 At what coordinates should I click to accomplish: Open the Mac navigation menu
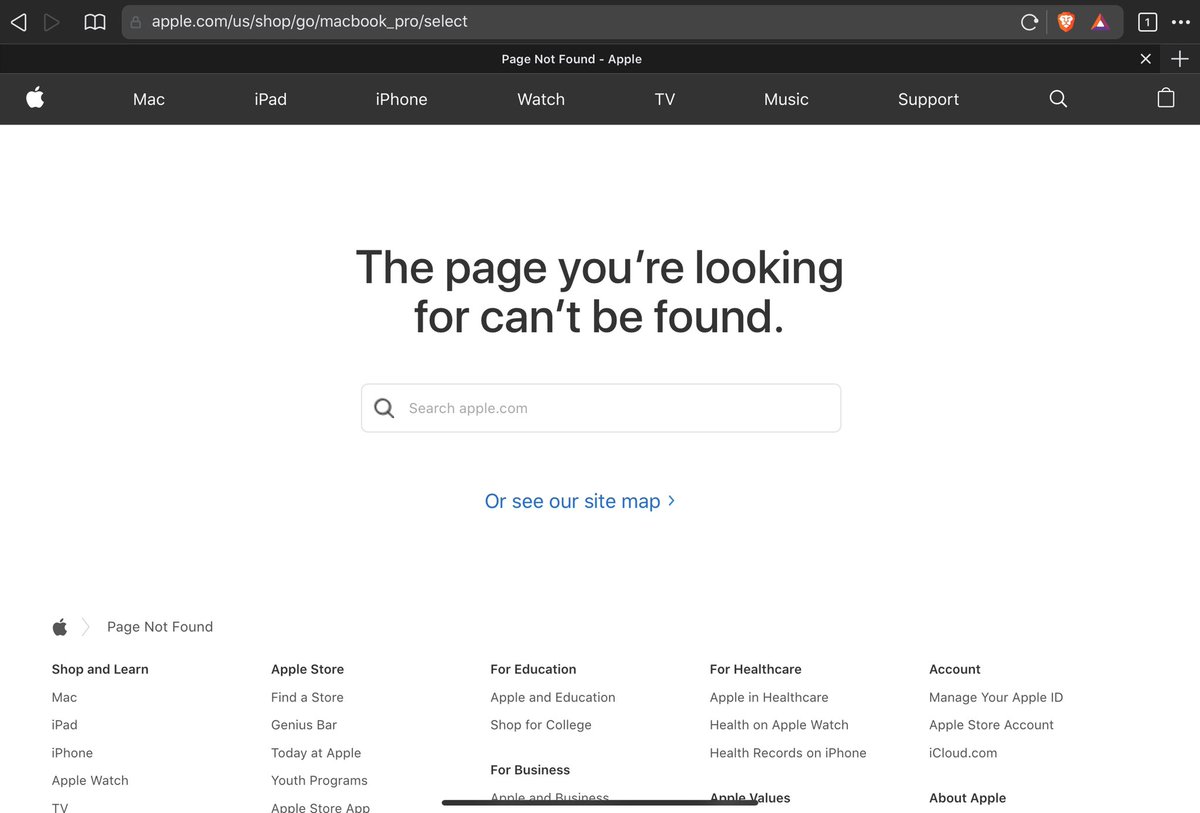[x=149, y=99]
